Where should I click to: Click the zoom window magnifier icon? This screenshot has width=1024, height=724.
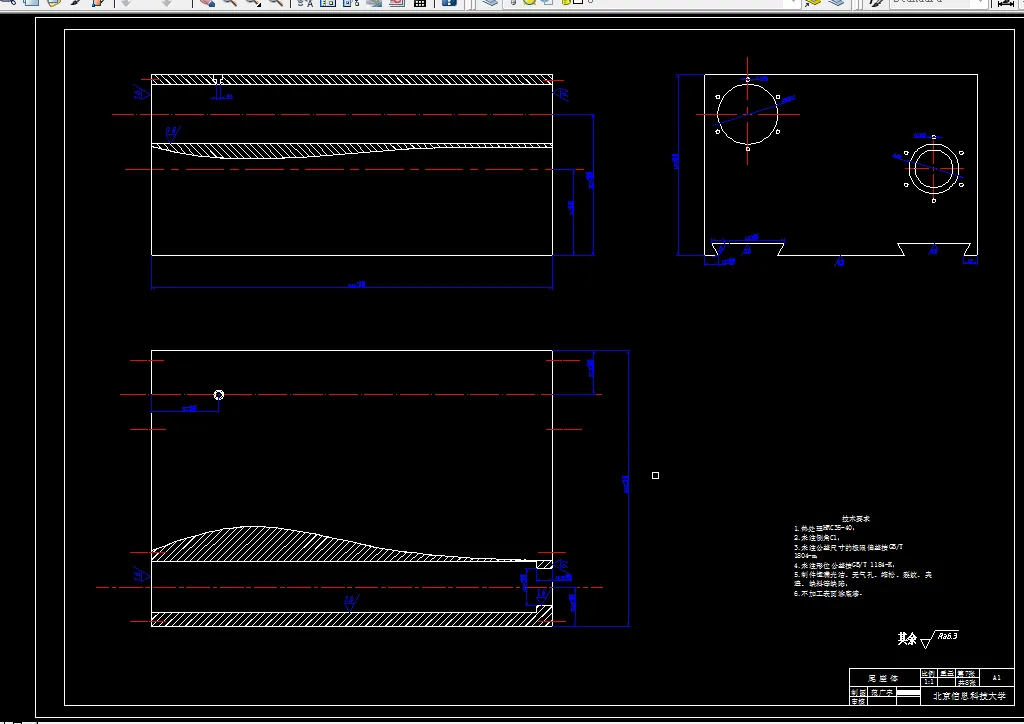(x=253, y=3)
